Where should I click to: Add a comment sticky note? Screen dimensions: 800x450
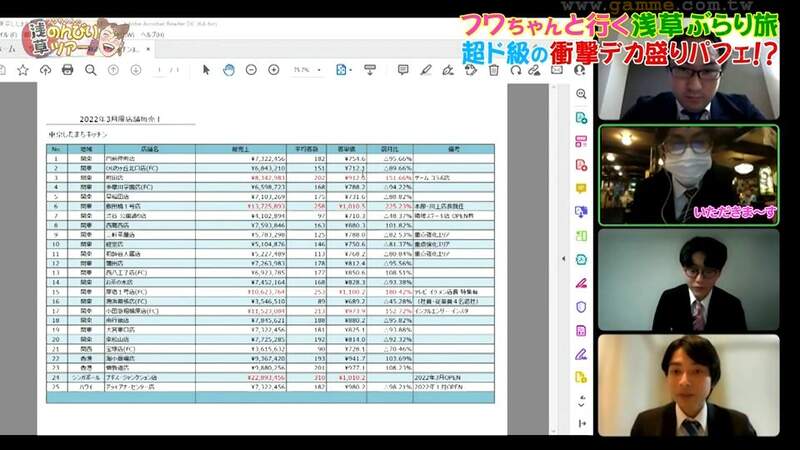[403, 70]
